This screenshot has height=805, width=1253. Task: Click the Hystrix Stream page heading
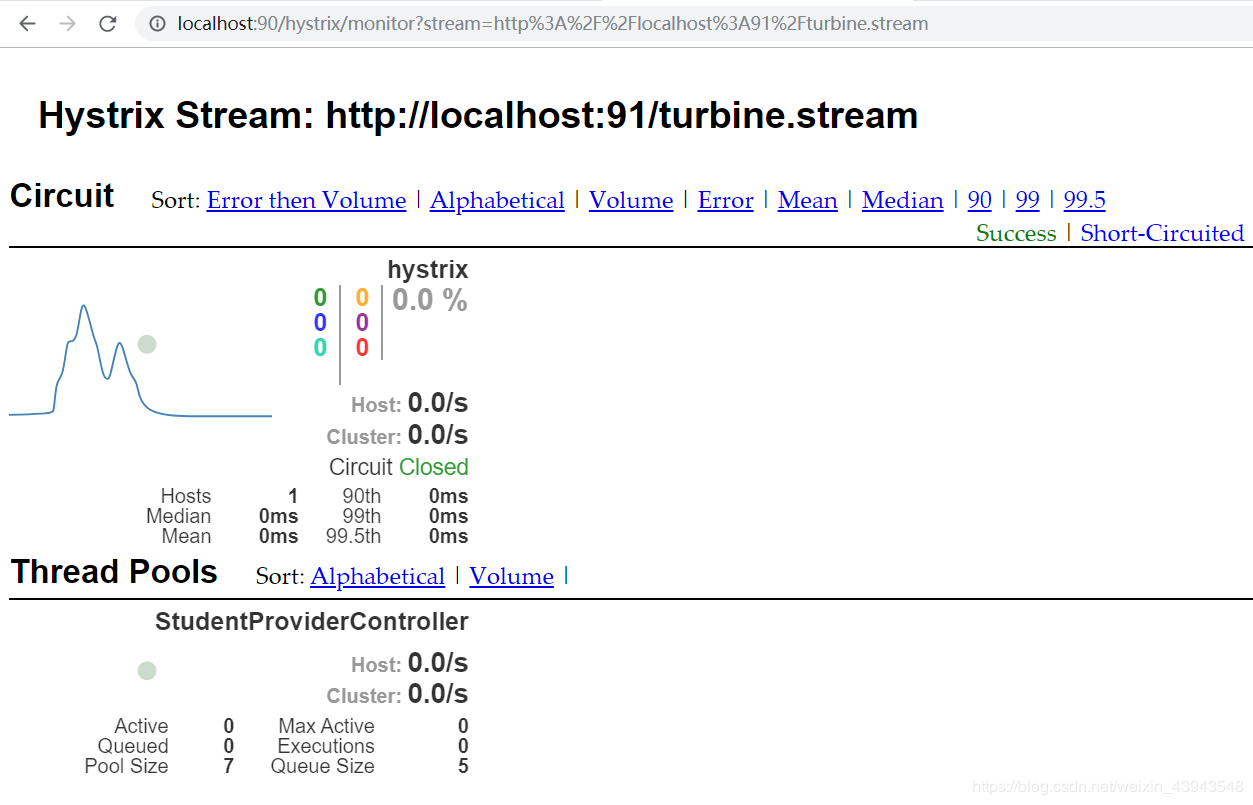click(478, 116)
